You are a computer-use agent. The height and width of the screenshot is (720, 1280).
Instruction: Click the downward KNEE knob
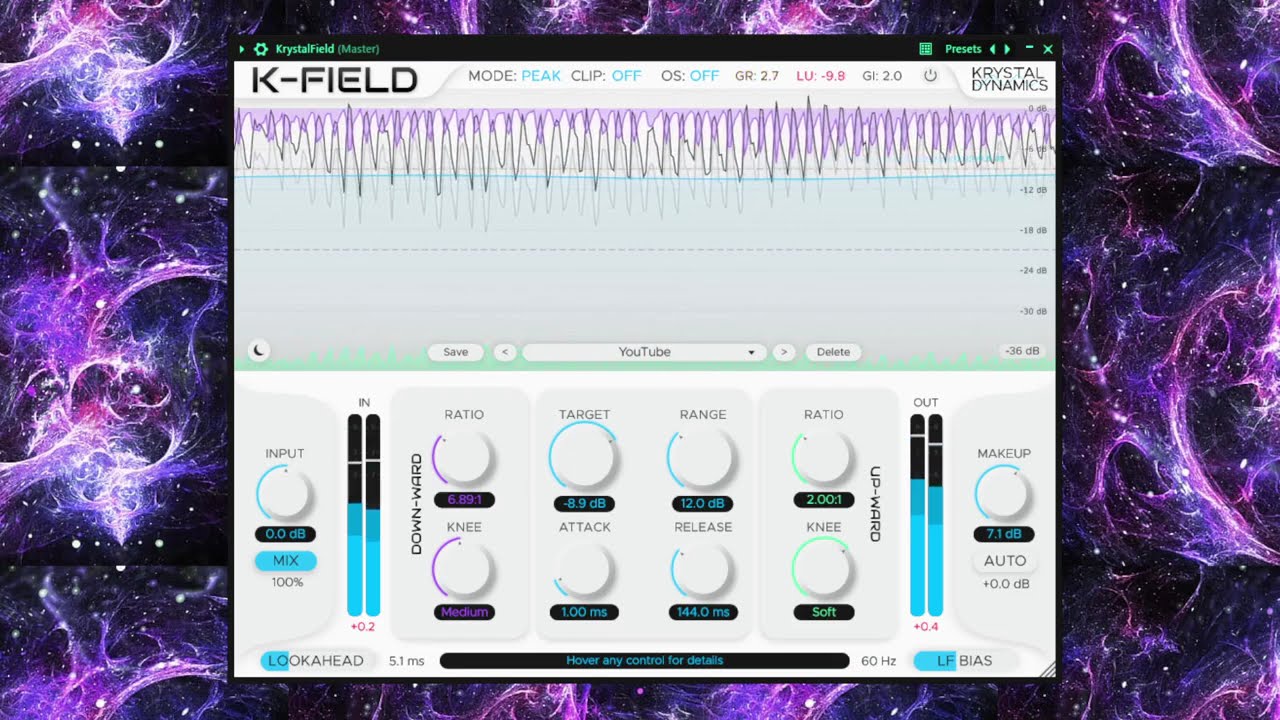tap(463, 568)
